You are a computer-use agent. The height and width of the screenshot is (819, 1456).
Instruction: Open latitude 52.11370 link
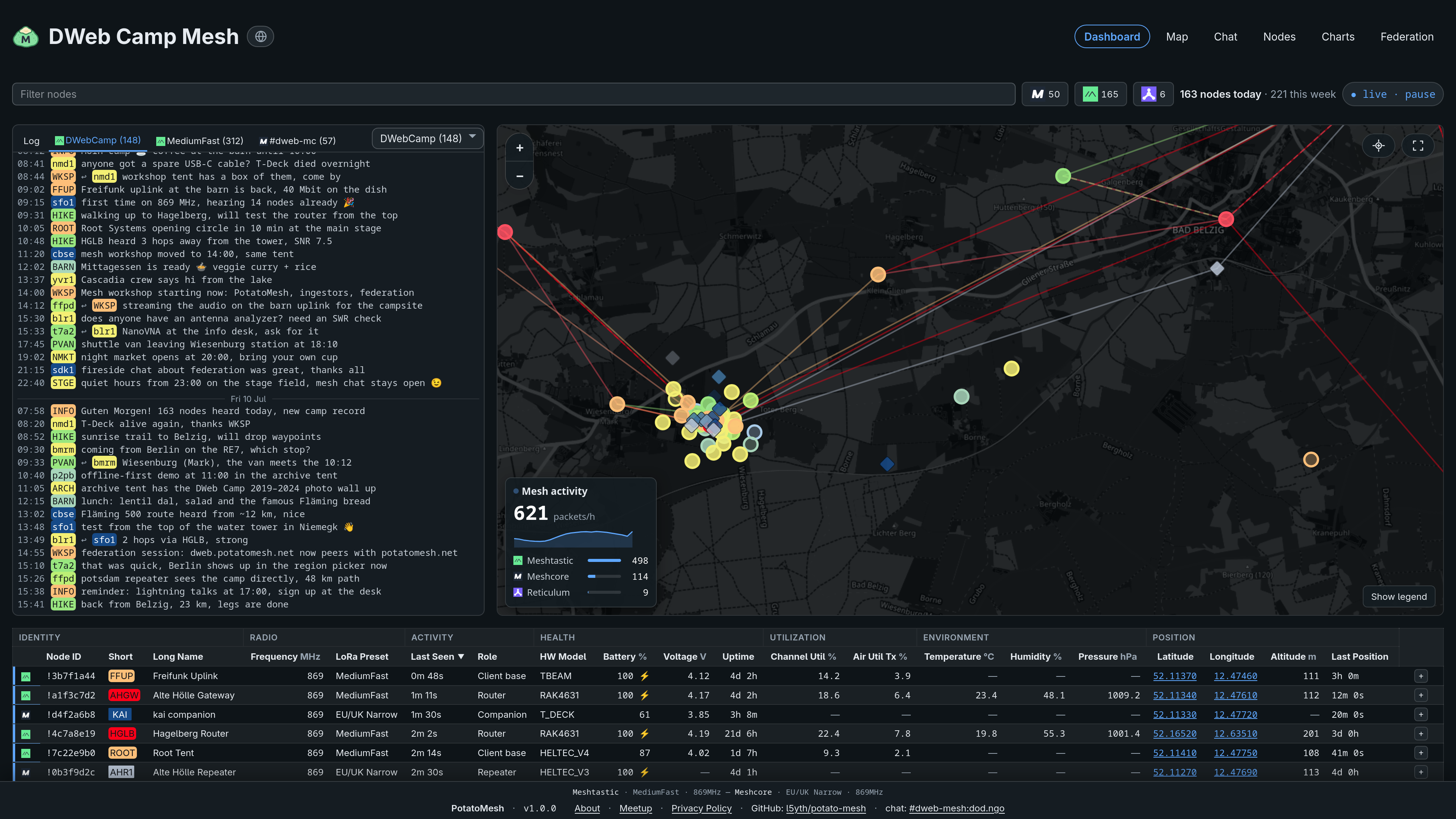point(1175,676)
